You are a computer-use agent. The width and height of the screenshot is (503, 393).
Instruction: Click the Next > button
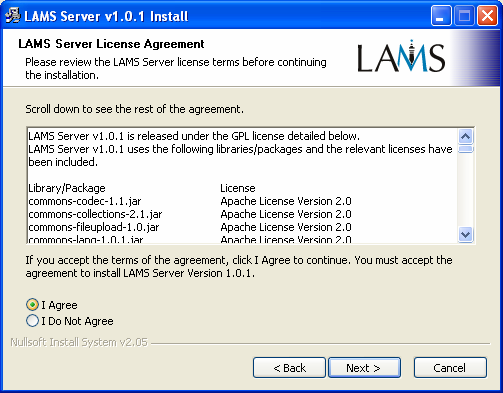coord(364,368)
